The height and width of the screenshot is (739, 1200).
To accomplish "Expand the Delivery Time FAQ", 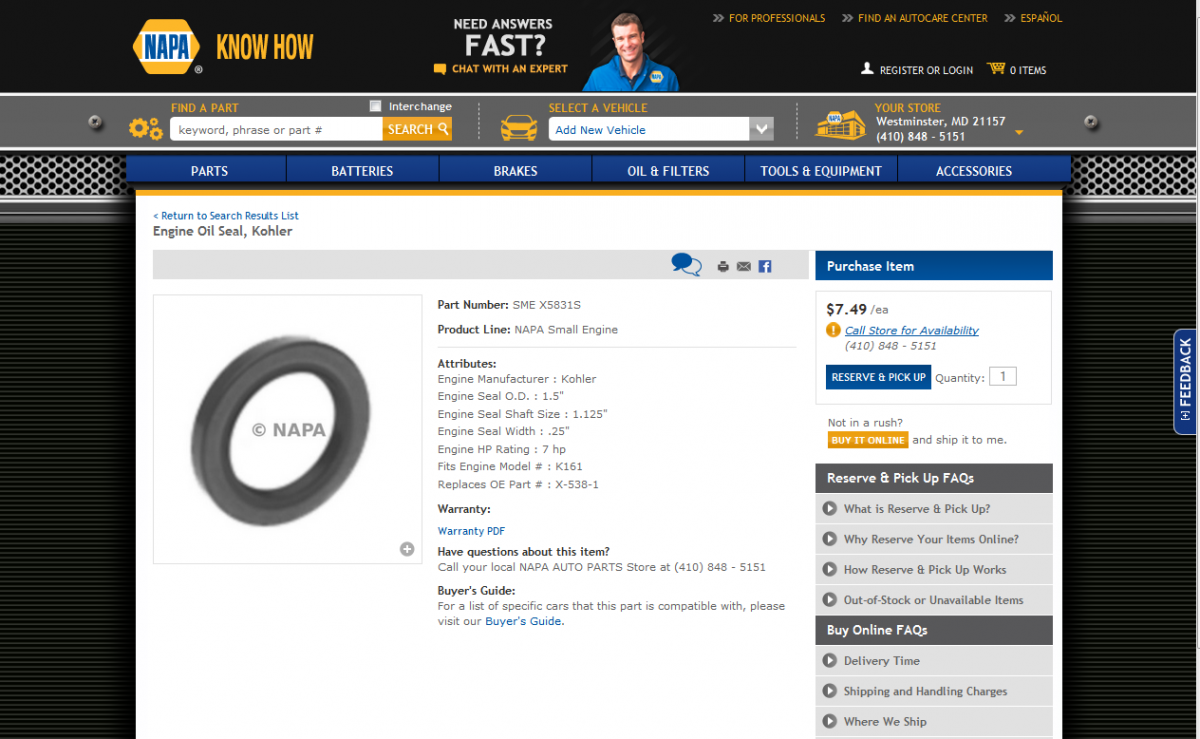I will [x=934, y=660].
